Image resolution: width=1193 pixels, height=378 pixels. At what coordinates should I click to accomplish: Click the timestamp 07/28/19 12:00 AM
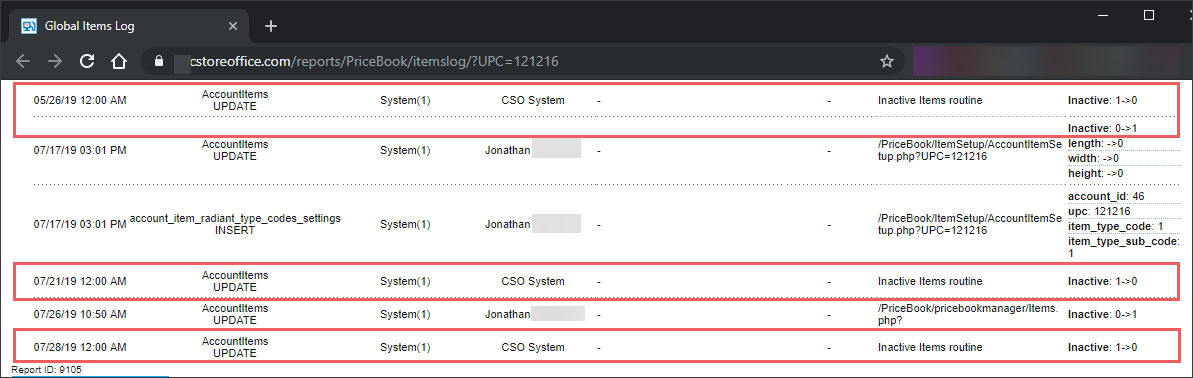(x=81, y=348)
